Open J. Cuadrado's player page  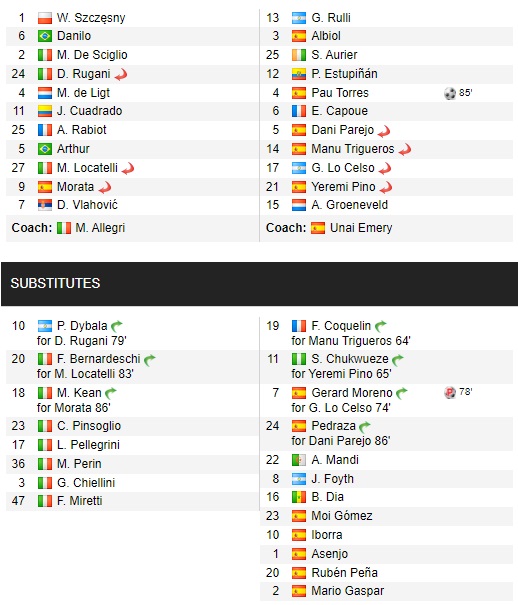(x=89, y=111)
